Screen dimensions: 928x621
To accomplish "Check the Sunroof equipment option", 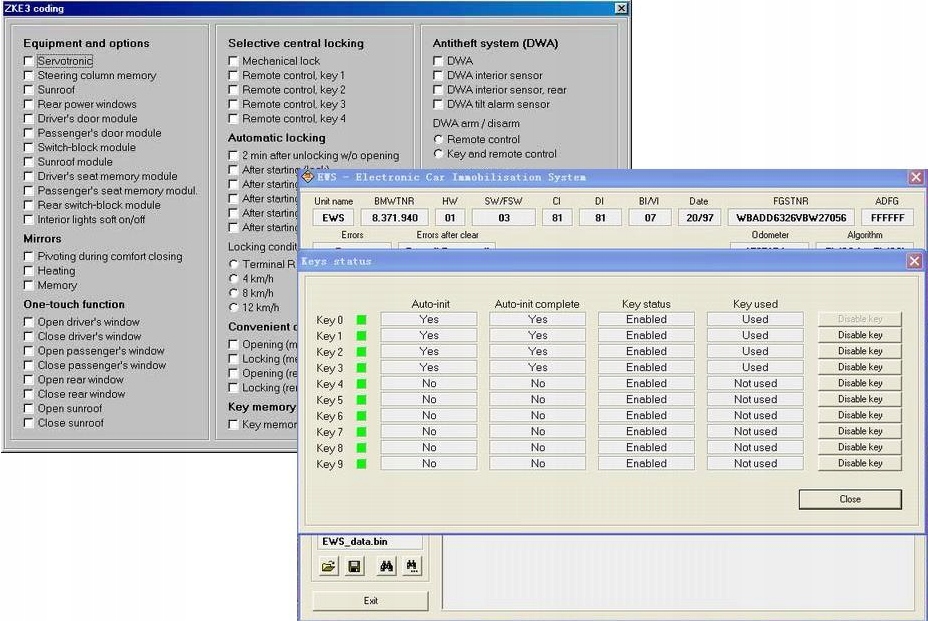I will click(x=29, y=90).
